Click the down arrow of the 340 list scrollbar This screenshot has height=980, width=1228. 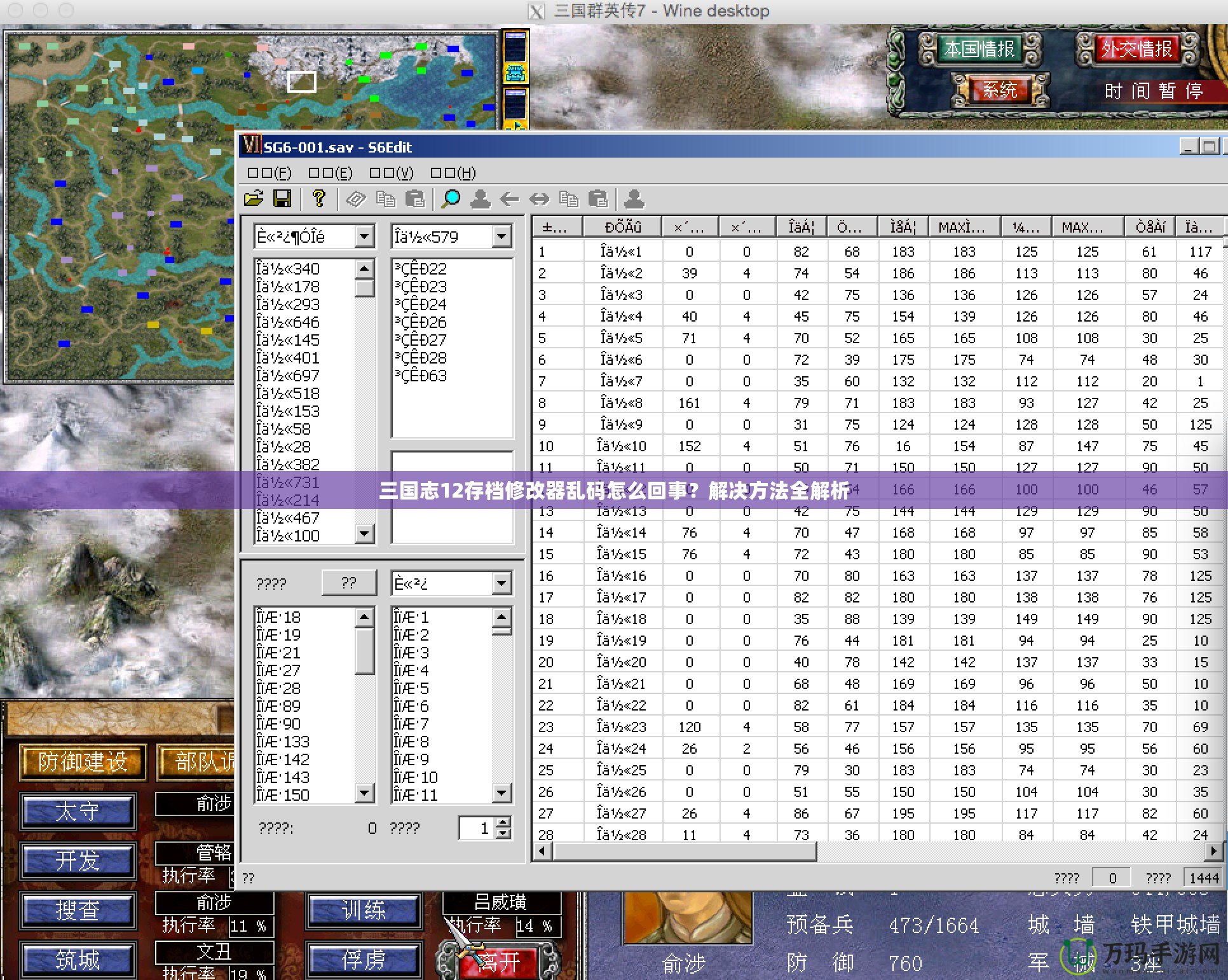[x=364, y=533]
